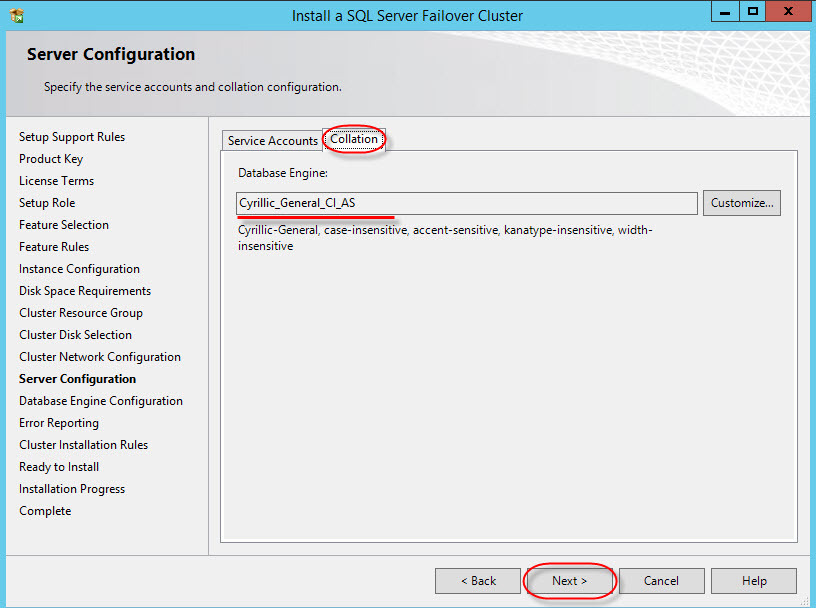This screenshot has width=816, height=608.
Task: Select Error Reporting in sidebar
Action: 59,423
